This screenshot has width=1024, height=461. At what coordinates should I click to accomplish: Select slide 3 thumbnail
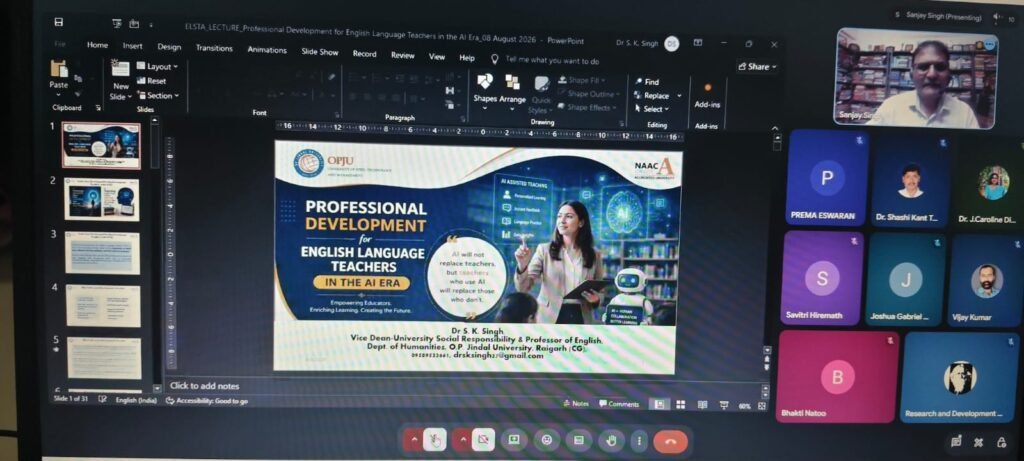coord(102,253)
